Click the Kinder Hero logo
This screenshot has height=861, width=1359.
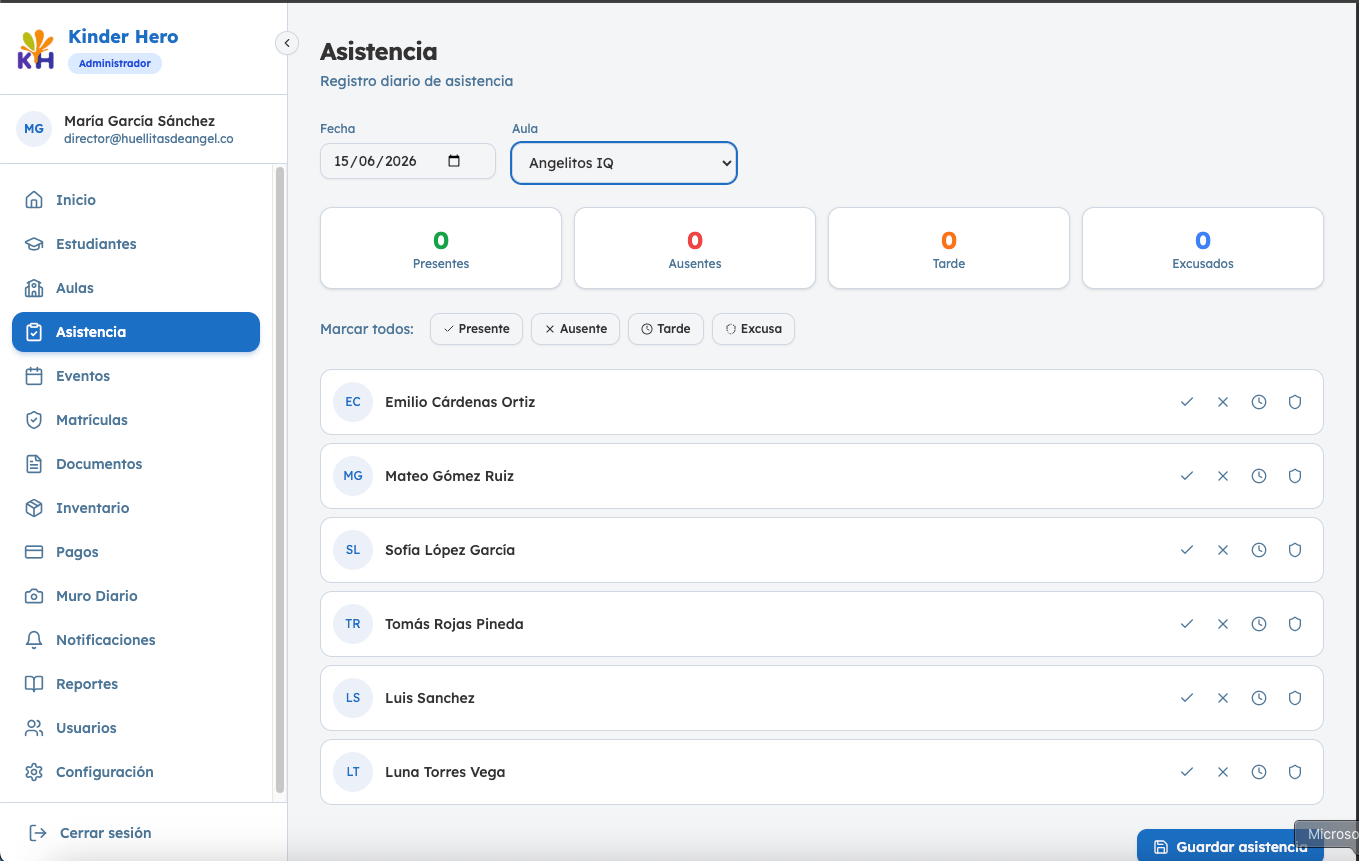point(36,50)
